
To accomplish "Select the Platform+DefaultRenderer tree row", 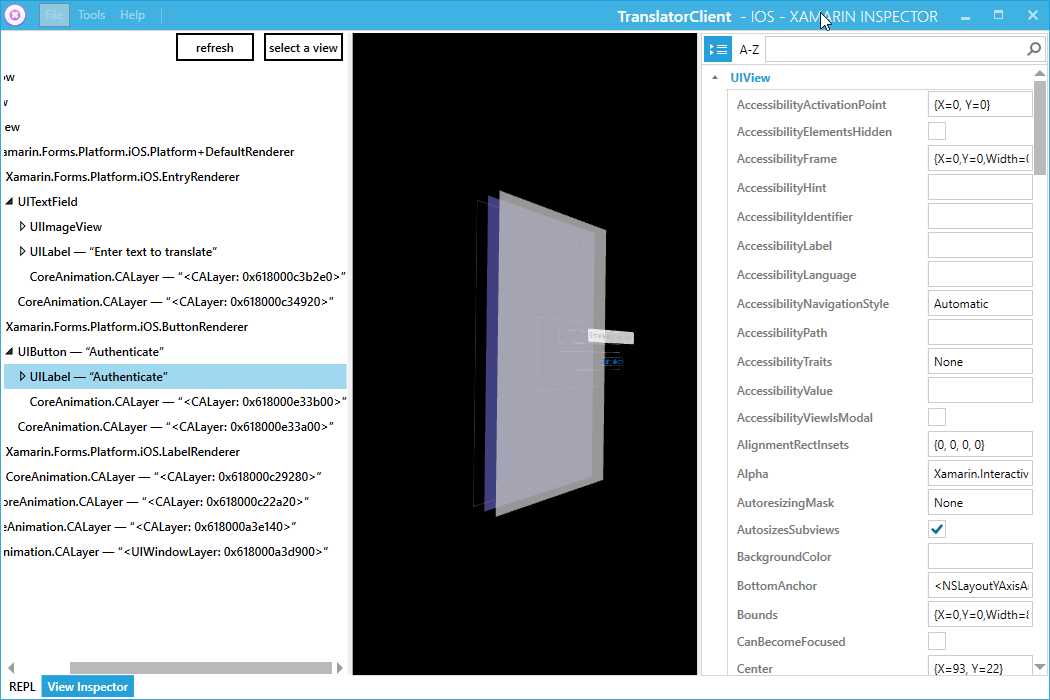I will (149, 152).
